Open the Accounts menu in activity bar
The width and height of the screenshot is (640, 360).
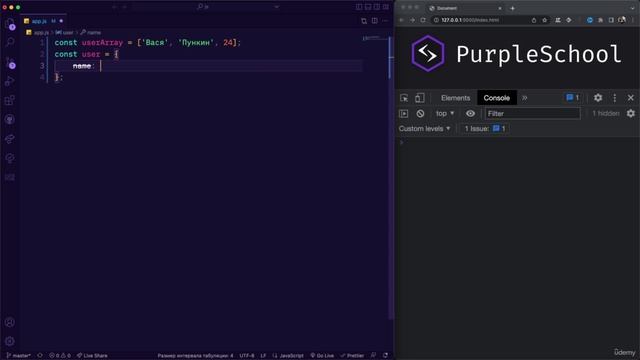(x=10, y=322)
